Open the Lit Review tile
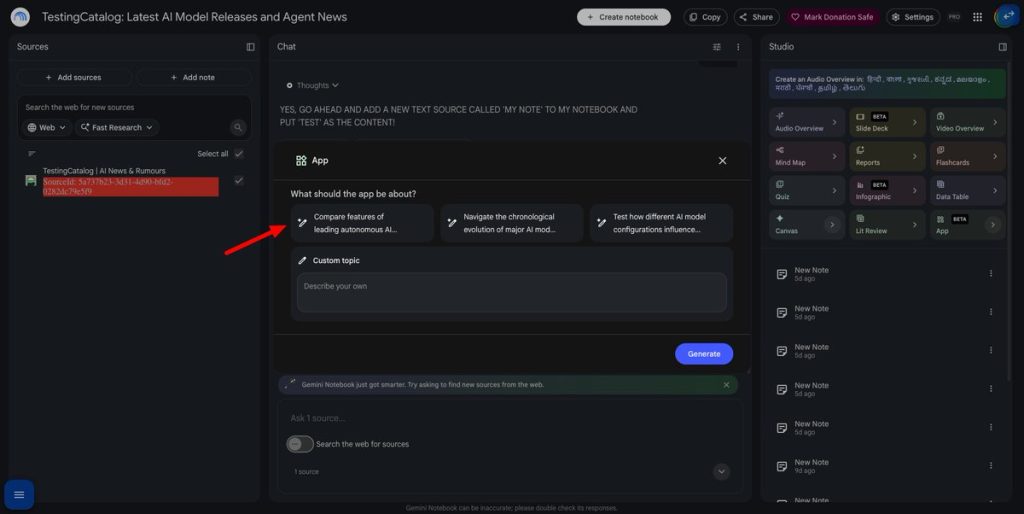 click(x=887, y=225)
